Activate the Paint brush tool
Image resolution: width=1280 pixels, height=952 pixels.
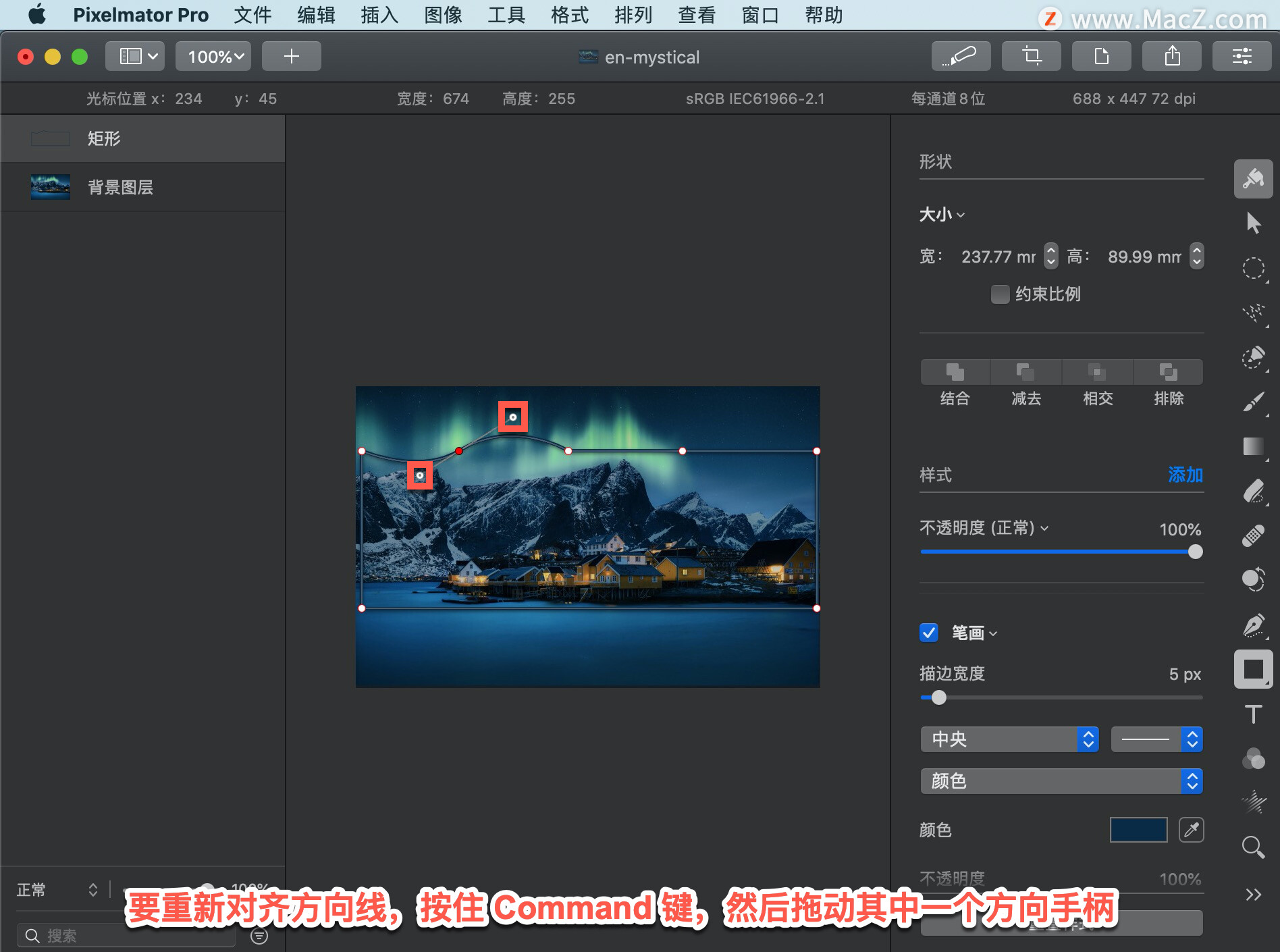pos(1253,402)
